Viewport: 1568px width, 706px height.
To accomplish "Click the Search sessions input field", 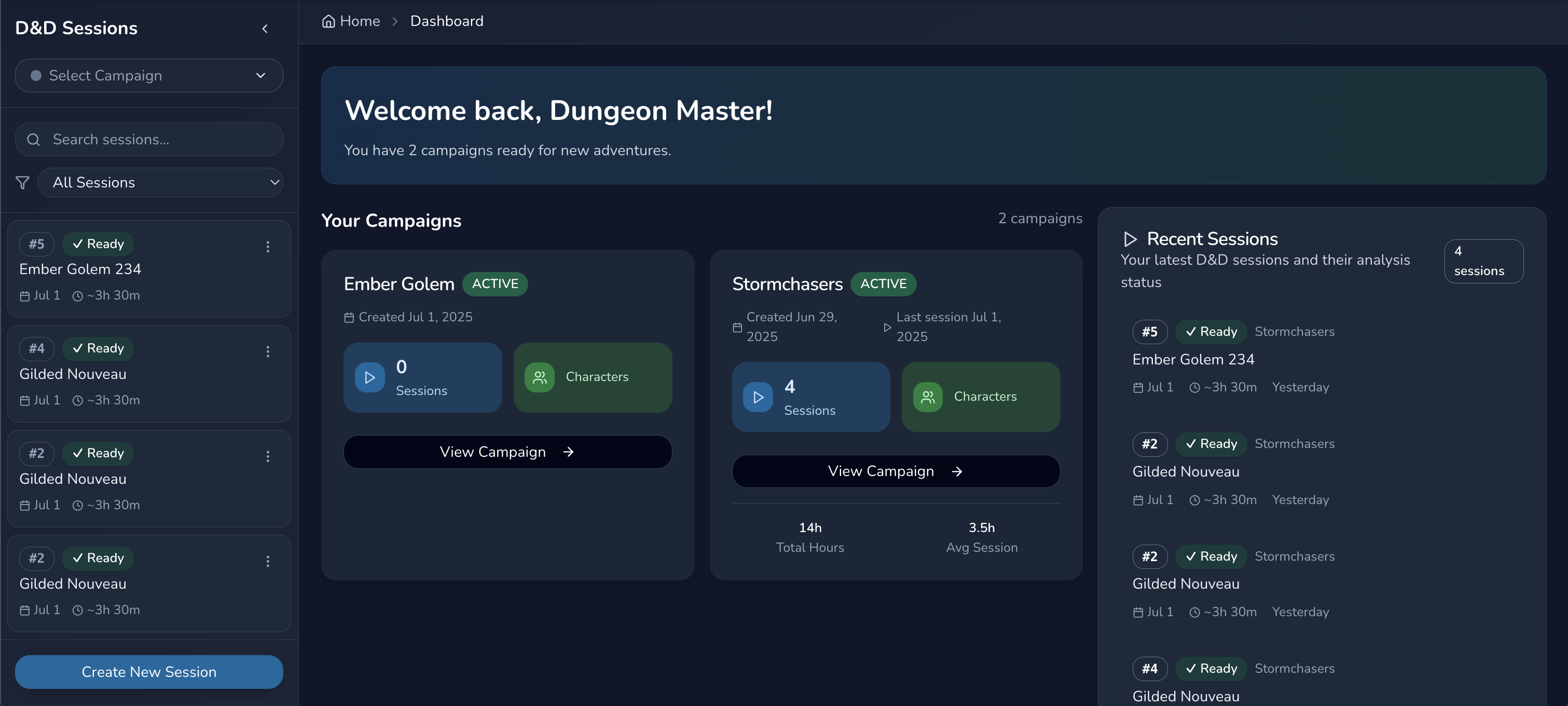I will click(148, 140).
